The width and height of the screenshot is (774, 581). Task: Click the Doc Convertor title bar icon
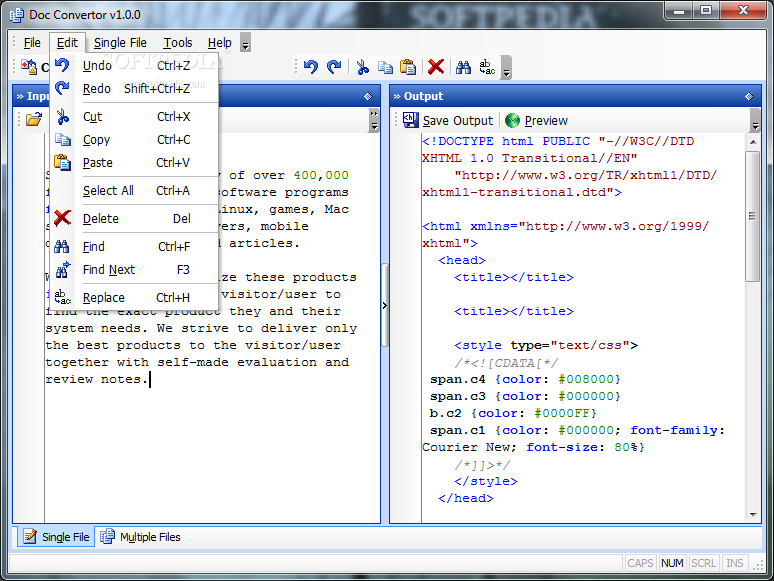coord(16,15)
